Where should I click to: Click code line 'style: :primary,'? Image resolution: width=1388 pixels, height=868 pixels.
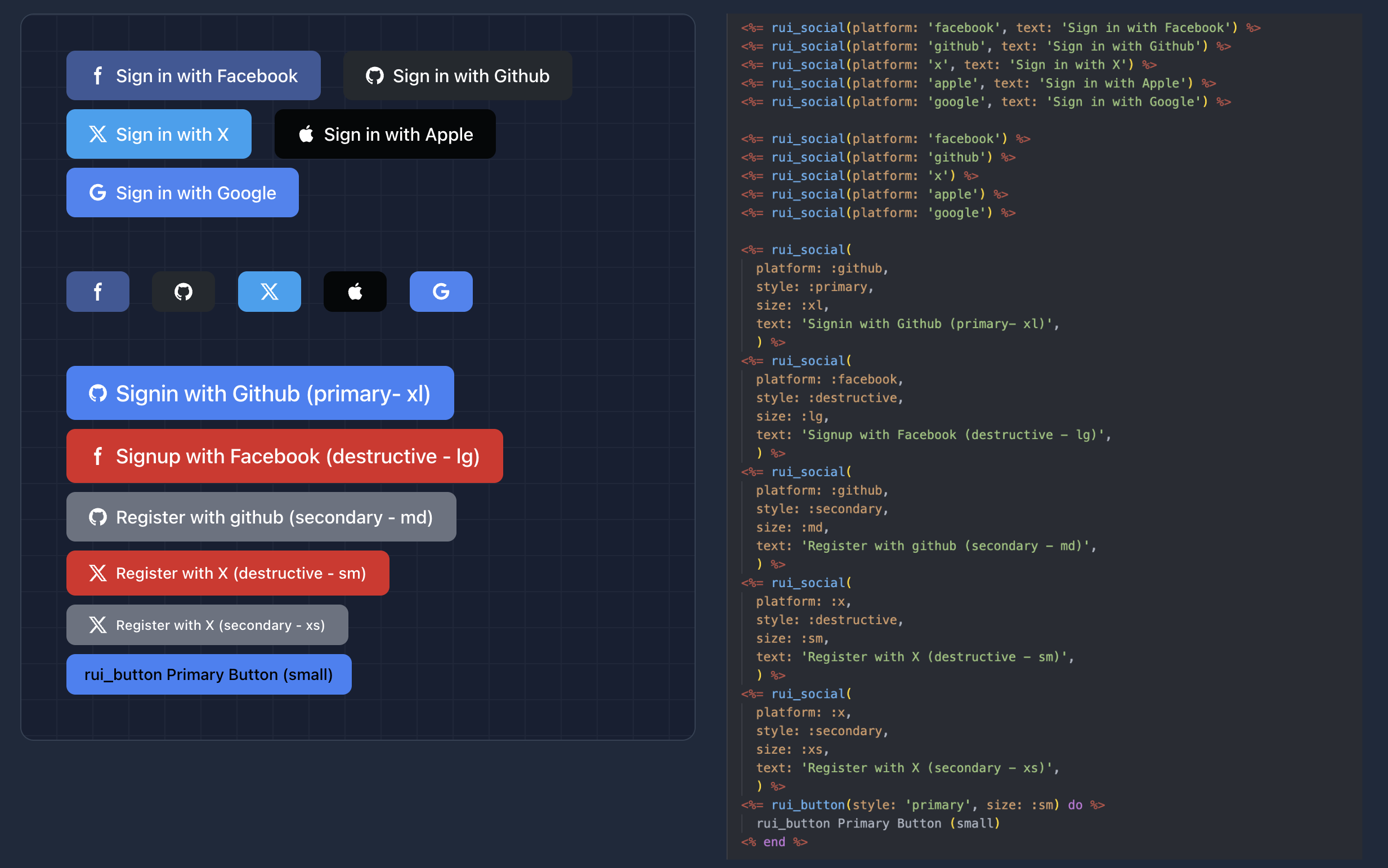815,287
